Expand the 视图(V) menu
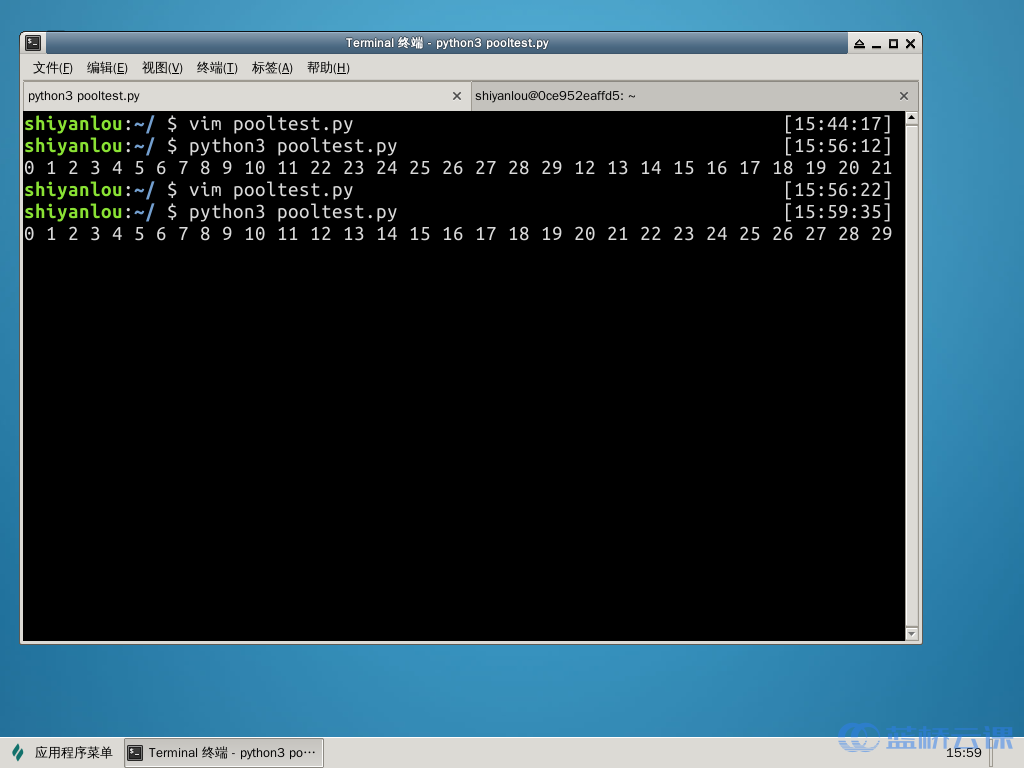 [162, 68]
